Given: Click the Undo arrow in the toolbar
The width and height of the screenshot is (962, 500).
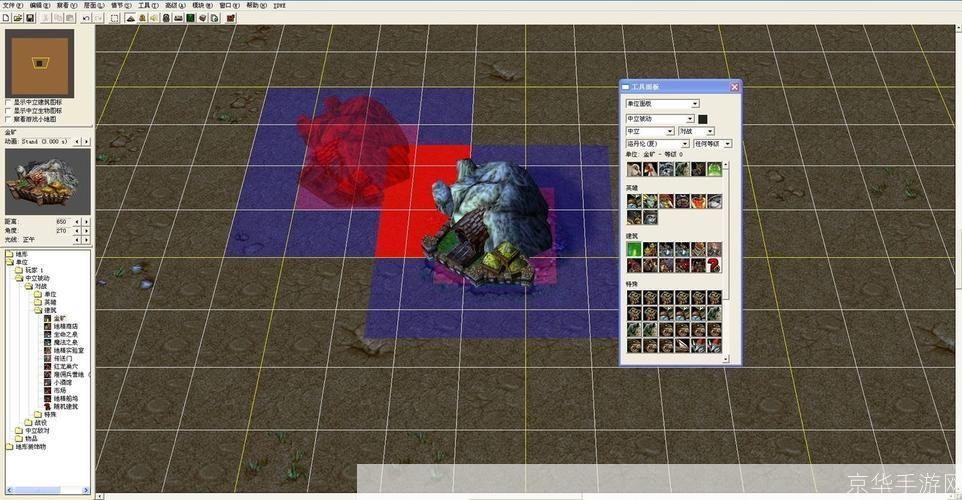Looking at the screenshot, I should click(x=86, y=18).
